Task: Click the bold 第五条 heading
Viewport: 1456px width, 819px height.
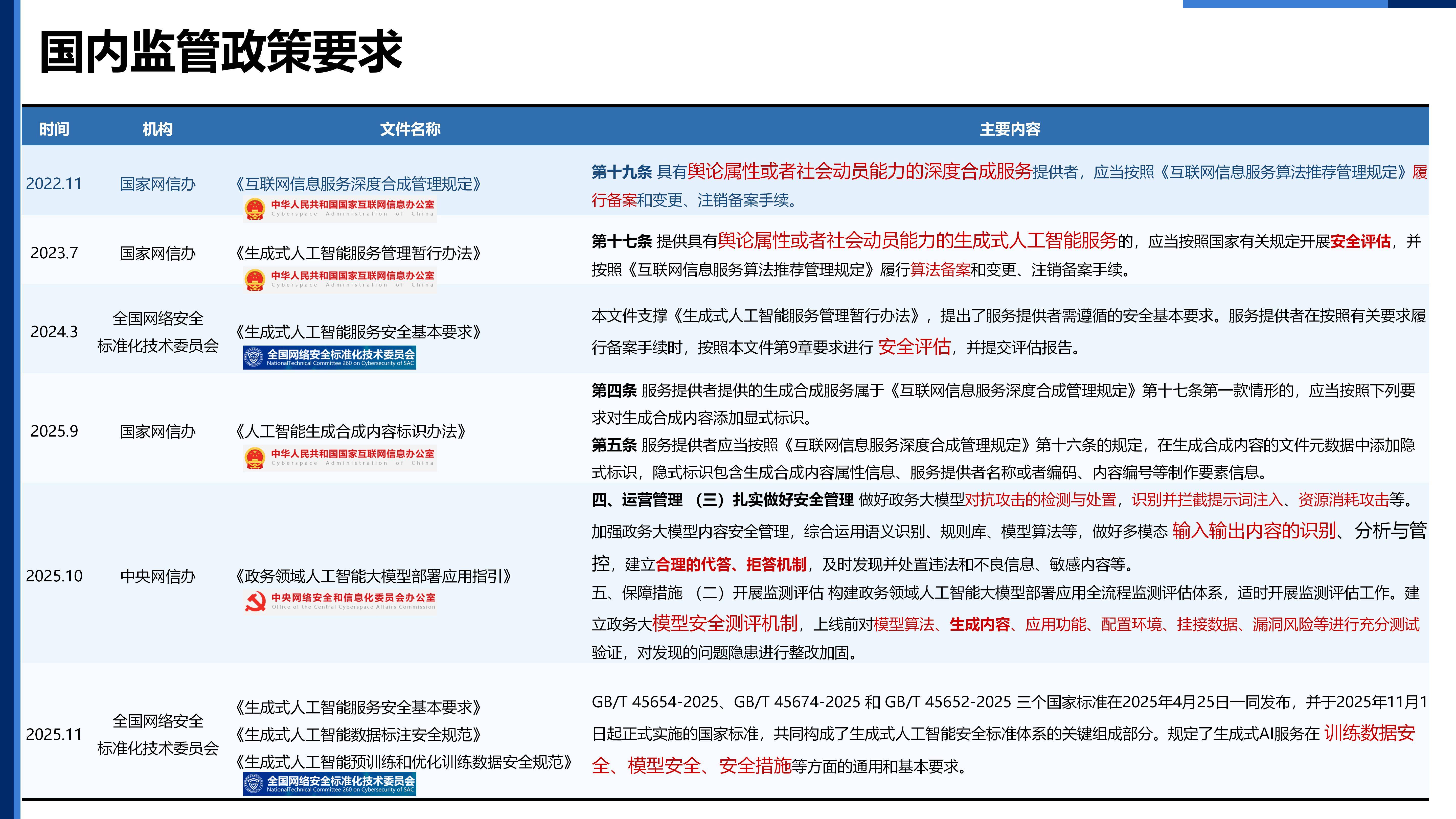Action: coord(615,445)
